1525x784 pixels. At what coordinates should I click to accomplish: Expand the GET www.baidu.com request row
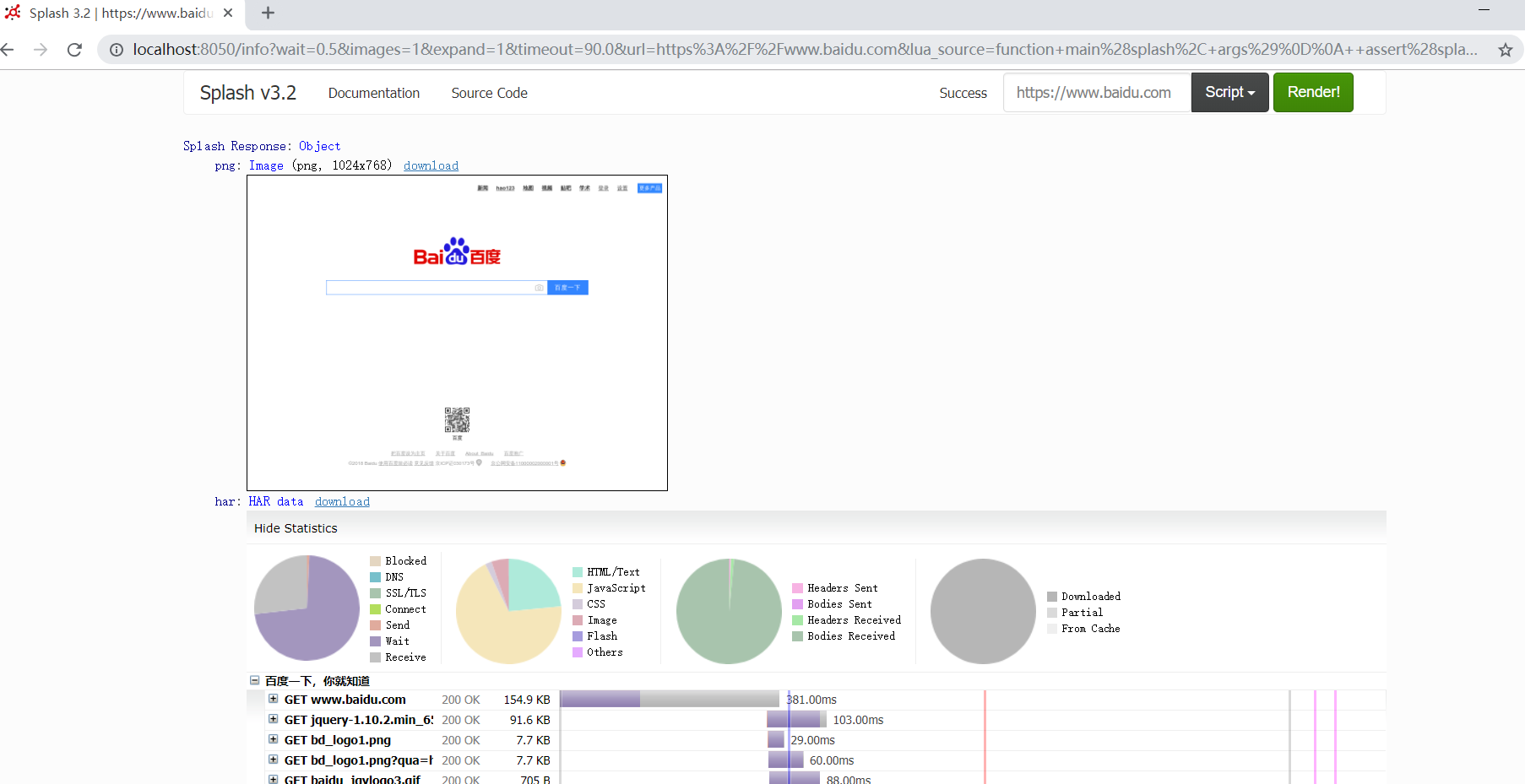point(273,699)
